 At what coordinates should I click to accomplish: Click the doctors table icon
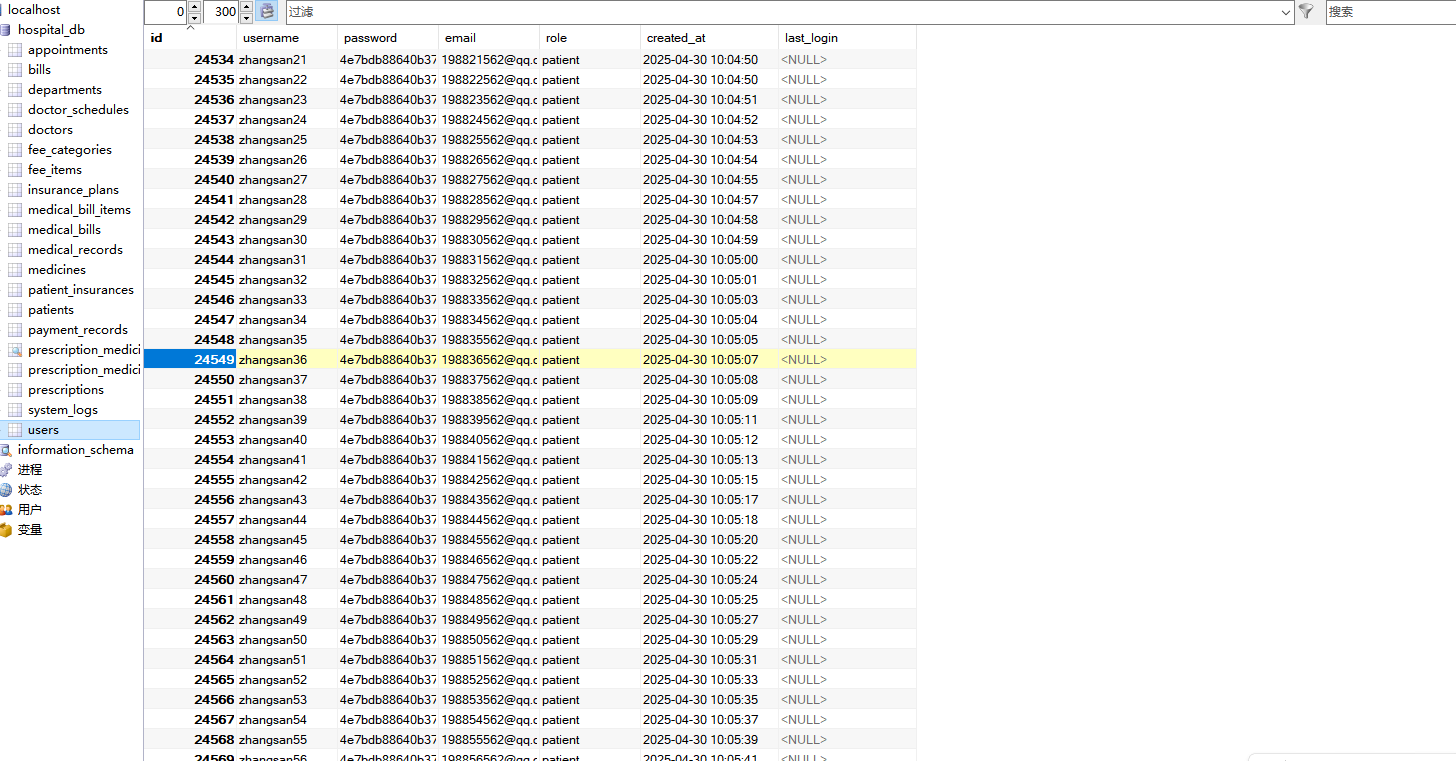[x=15, y=130]
